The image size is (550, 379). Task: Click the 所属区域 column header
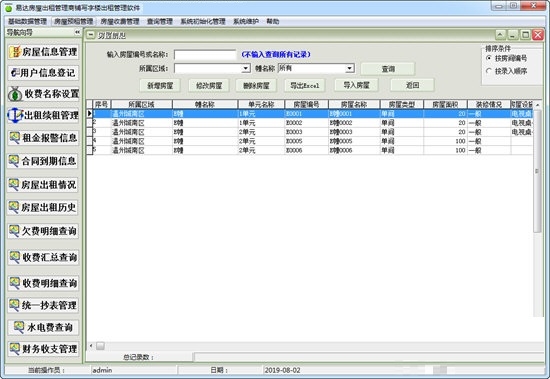pyautogui.click(x=141, y=104)
